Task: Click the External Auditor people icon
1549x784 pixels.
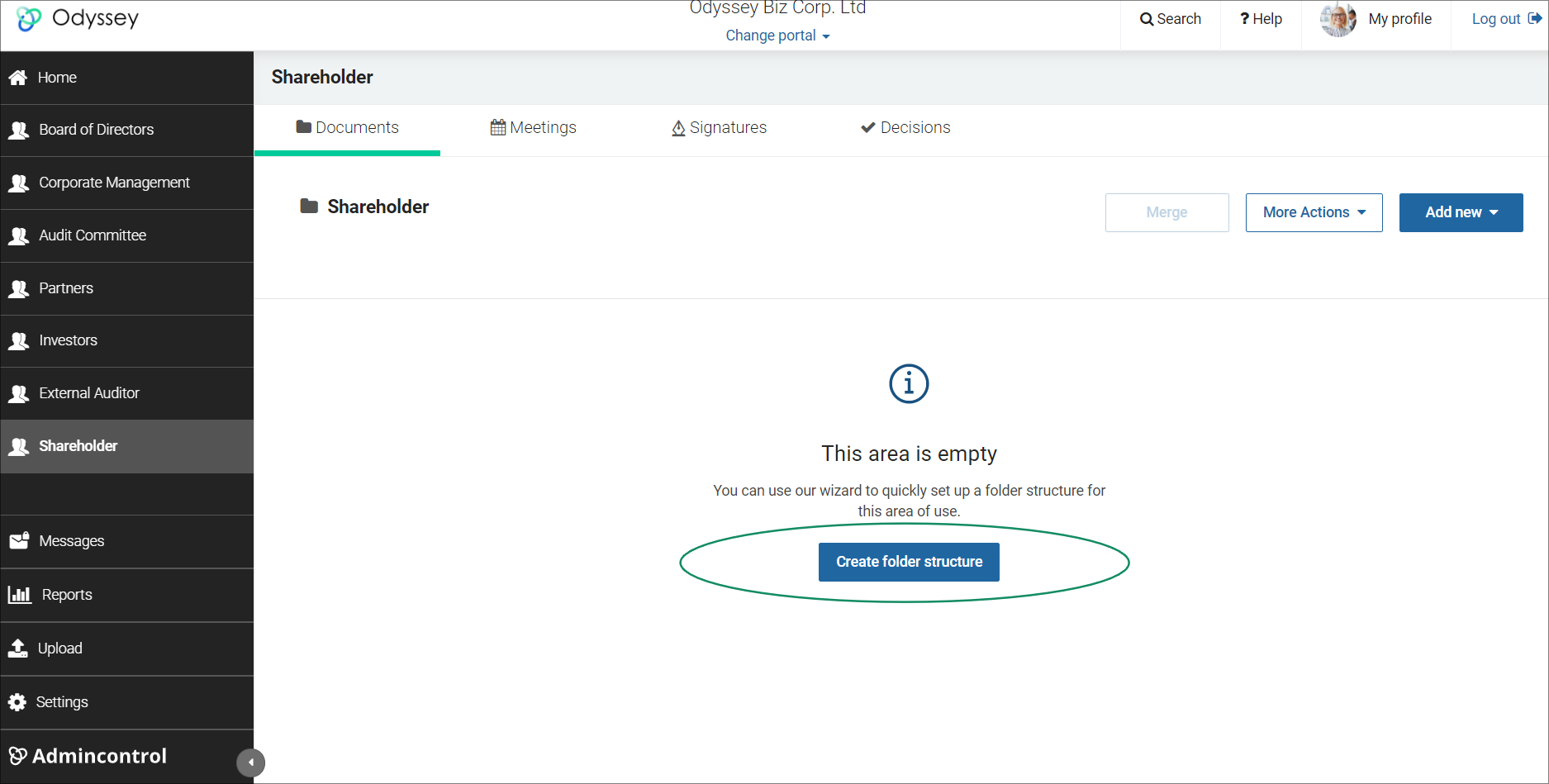Action: [x=18, y=393]
